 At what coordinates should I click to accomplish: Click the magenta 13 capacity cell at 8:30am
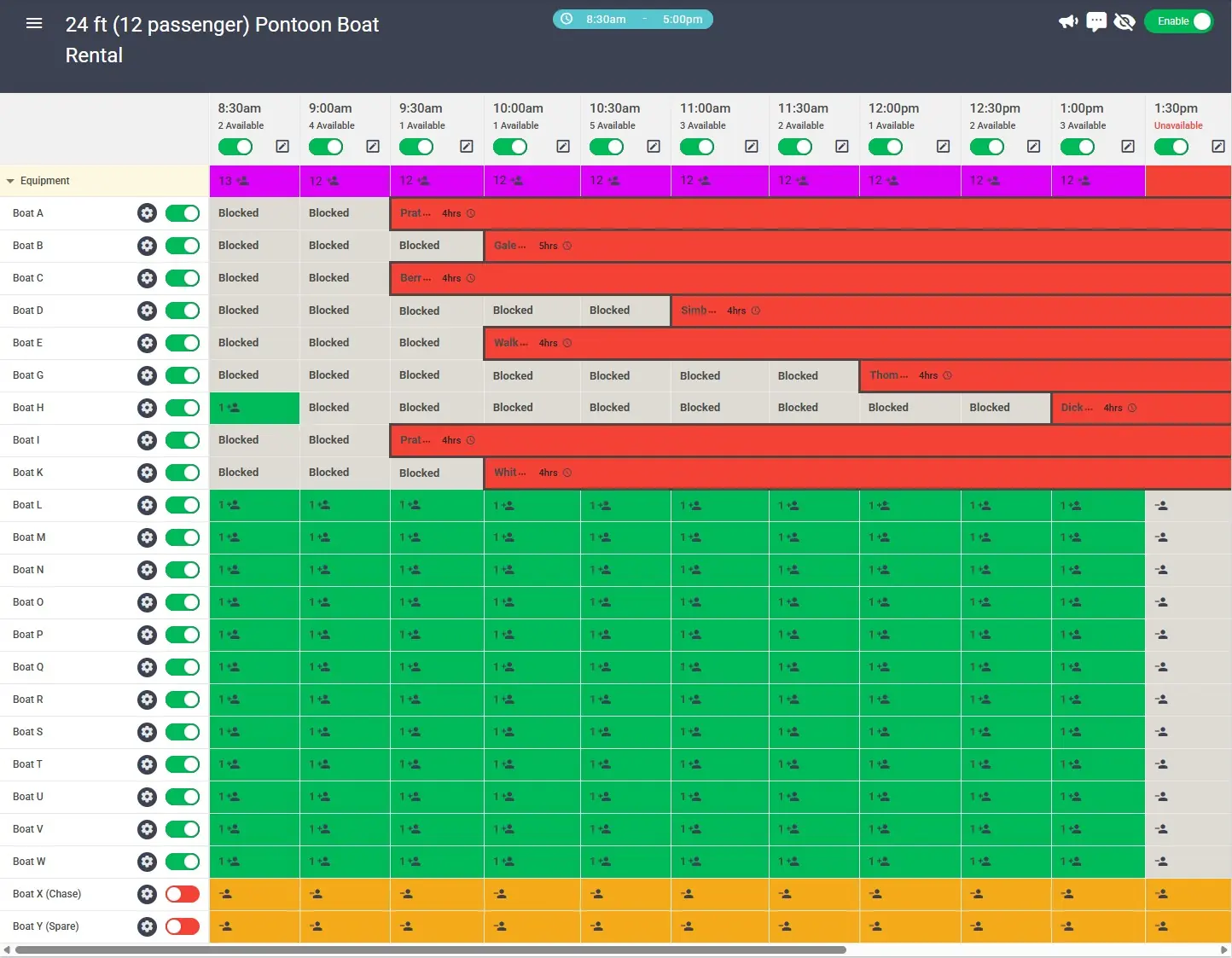click(254, 181)
